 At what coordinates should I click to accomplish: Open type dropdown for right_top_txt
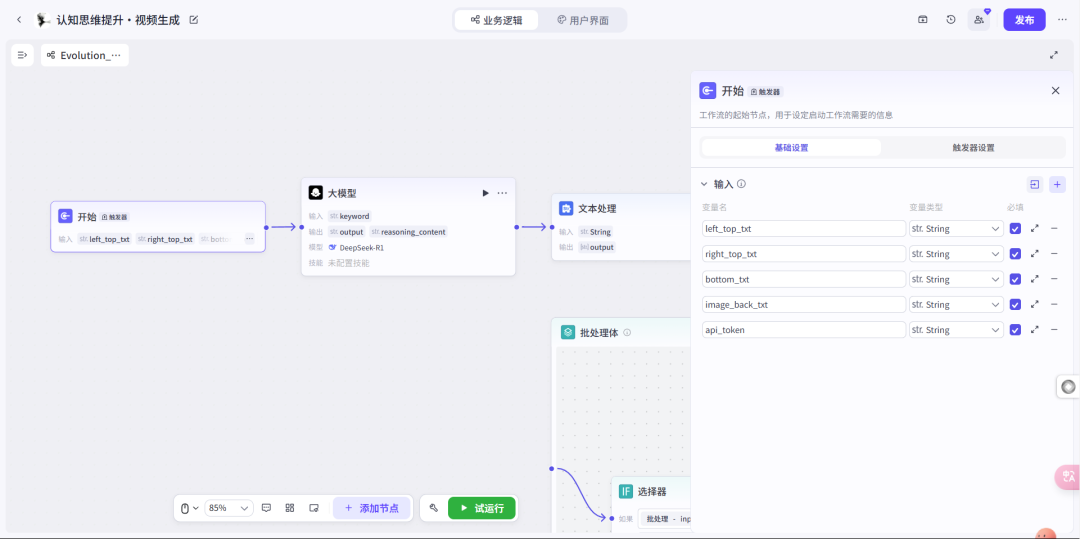956,254
